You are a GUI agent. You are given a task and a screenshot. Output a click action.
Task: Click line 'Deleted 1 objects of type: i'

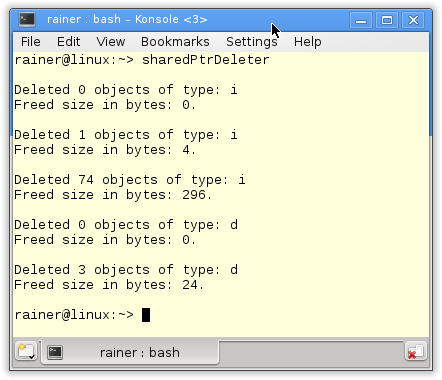click(x=126, y=135)
